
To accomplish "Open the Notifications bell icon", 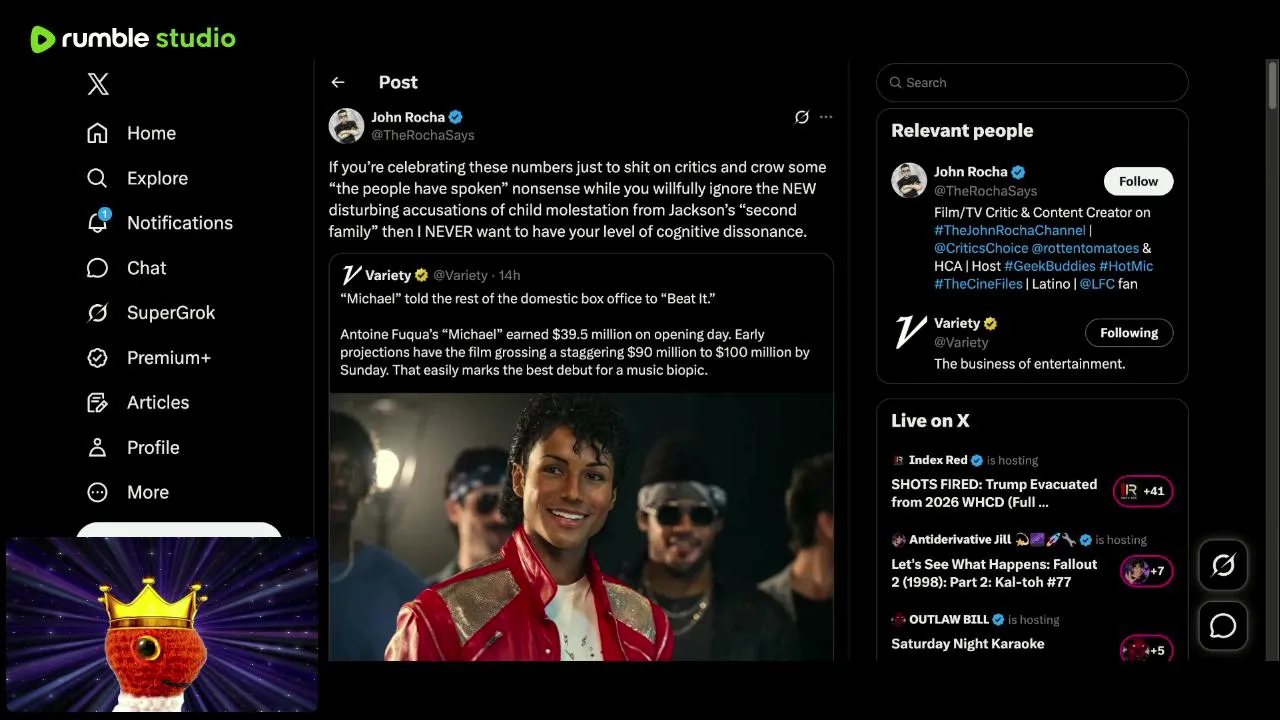I will [97, 223].
